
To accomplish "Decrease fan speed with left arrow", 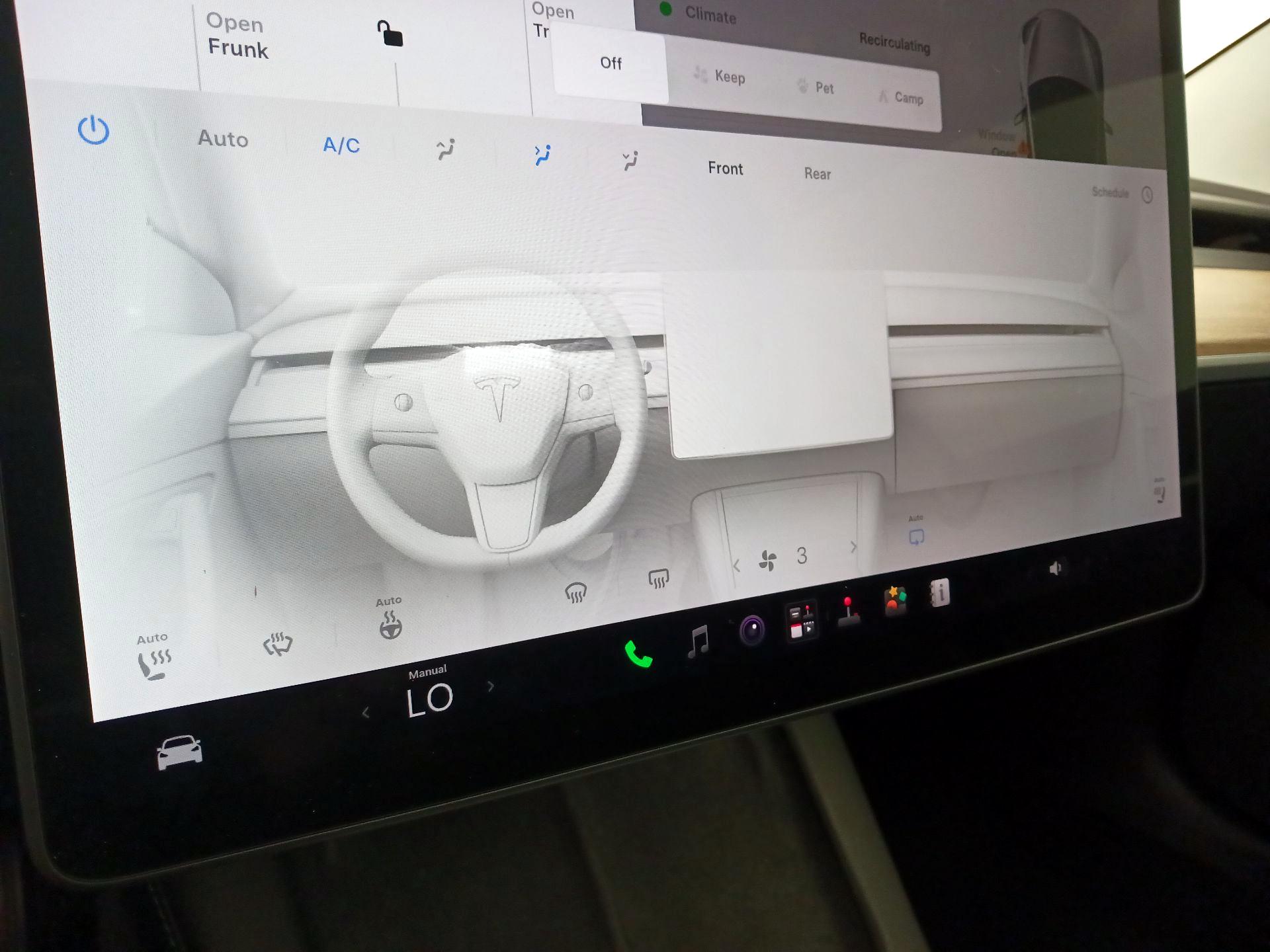I will click(736, 566).
